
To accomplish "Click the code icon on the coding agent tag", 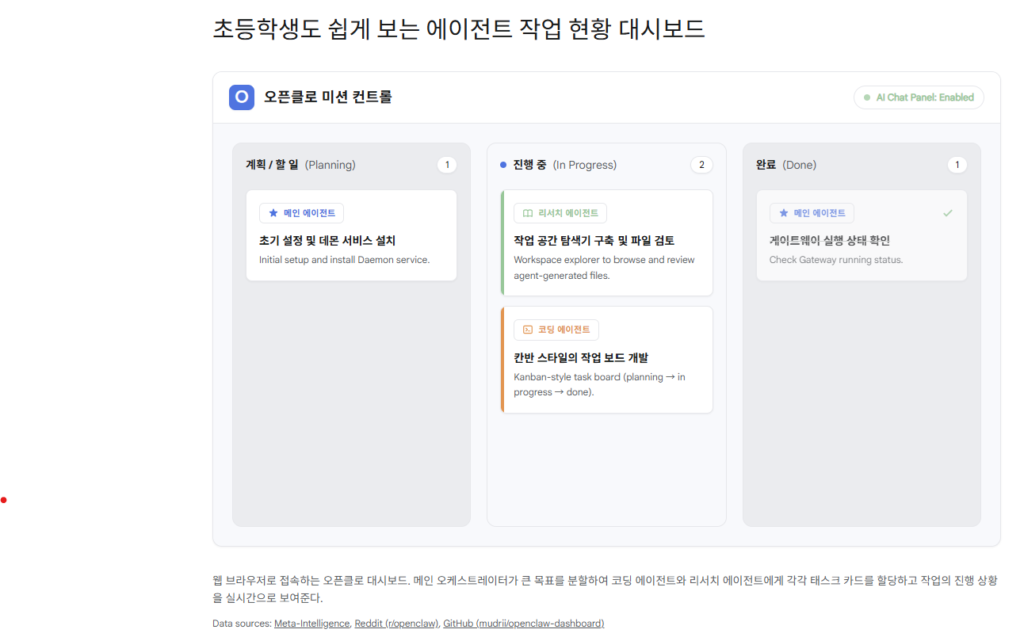I will pos(527,329).
